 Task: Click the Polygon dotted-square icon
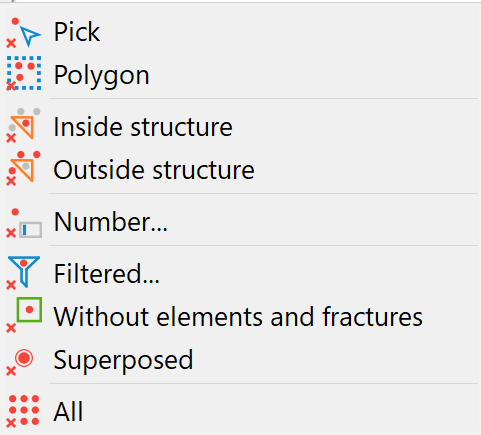24,73
